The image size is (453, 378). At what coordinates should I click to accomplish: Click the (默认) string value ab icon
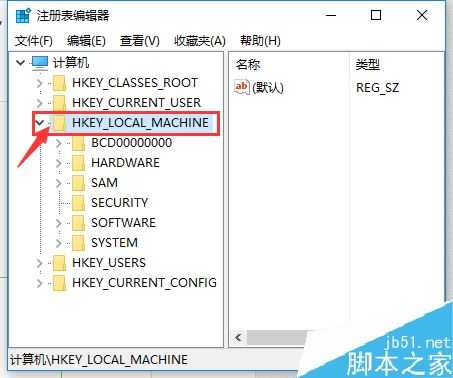click(x=241, y=87)
